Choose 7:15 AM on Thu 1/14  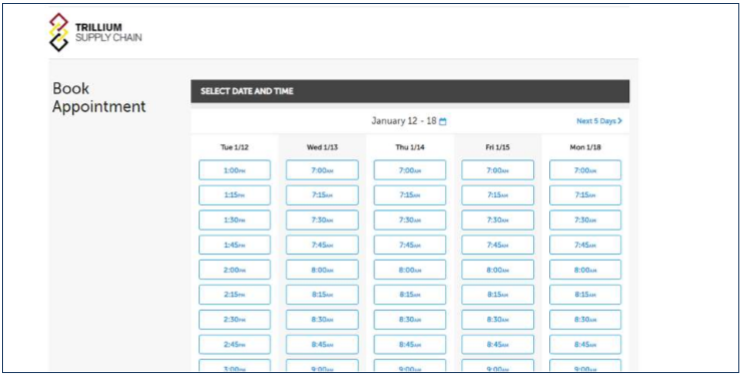point(410,195)
